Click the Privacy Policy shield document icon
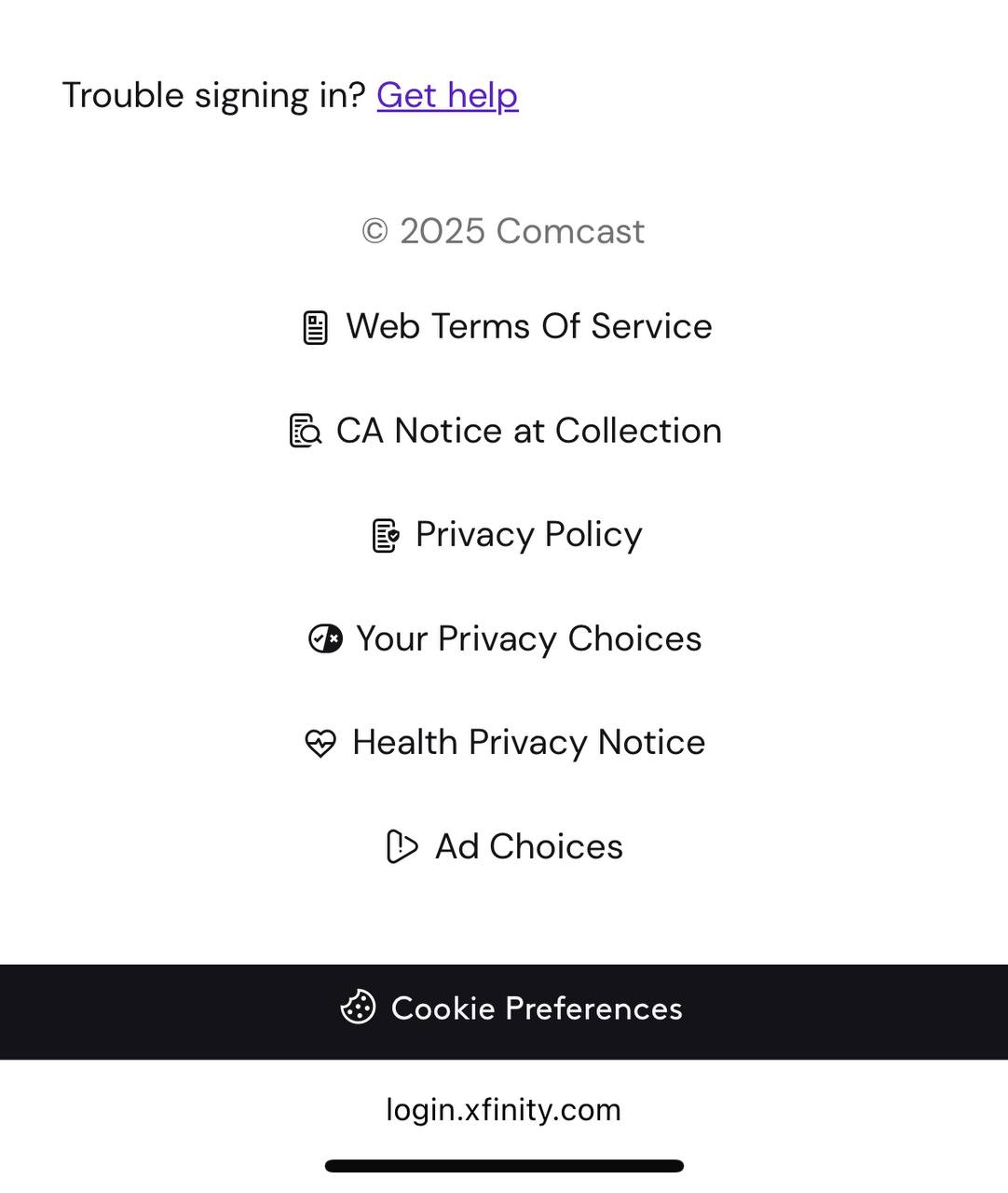The width and height of the screenshot is (1008, 1193). (x=386, y=535)
